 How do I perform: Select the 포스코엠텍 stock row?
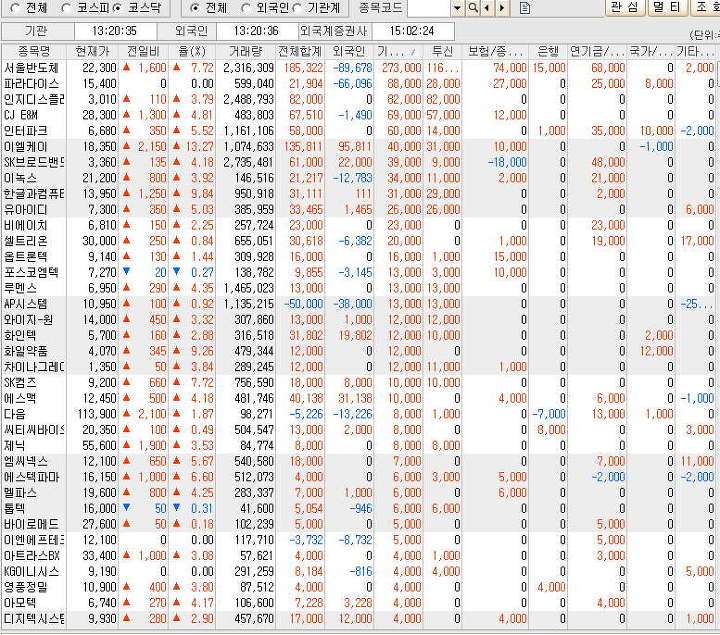pyautogui.click(x=359, y=272)
